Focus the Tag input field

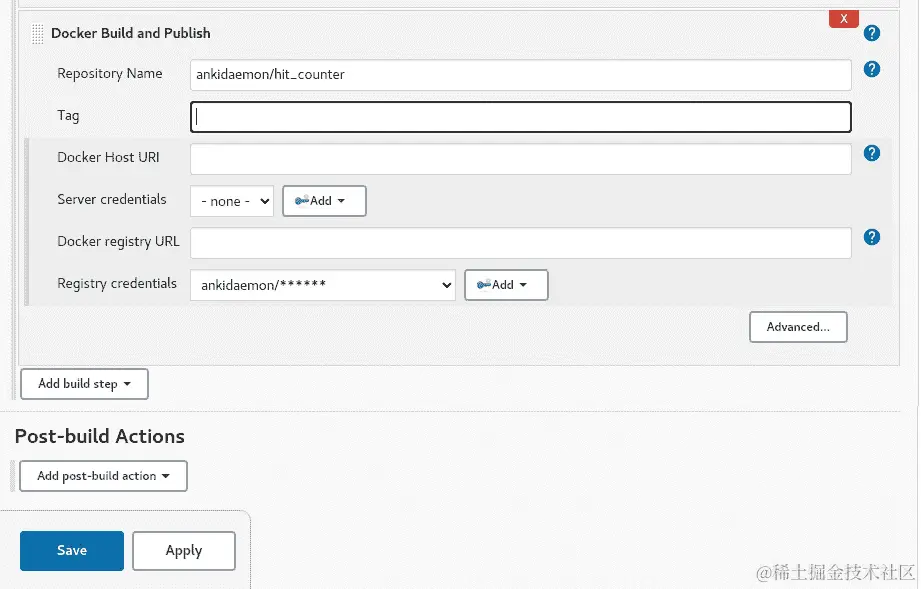[x=520, y=117]
